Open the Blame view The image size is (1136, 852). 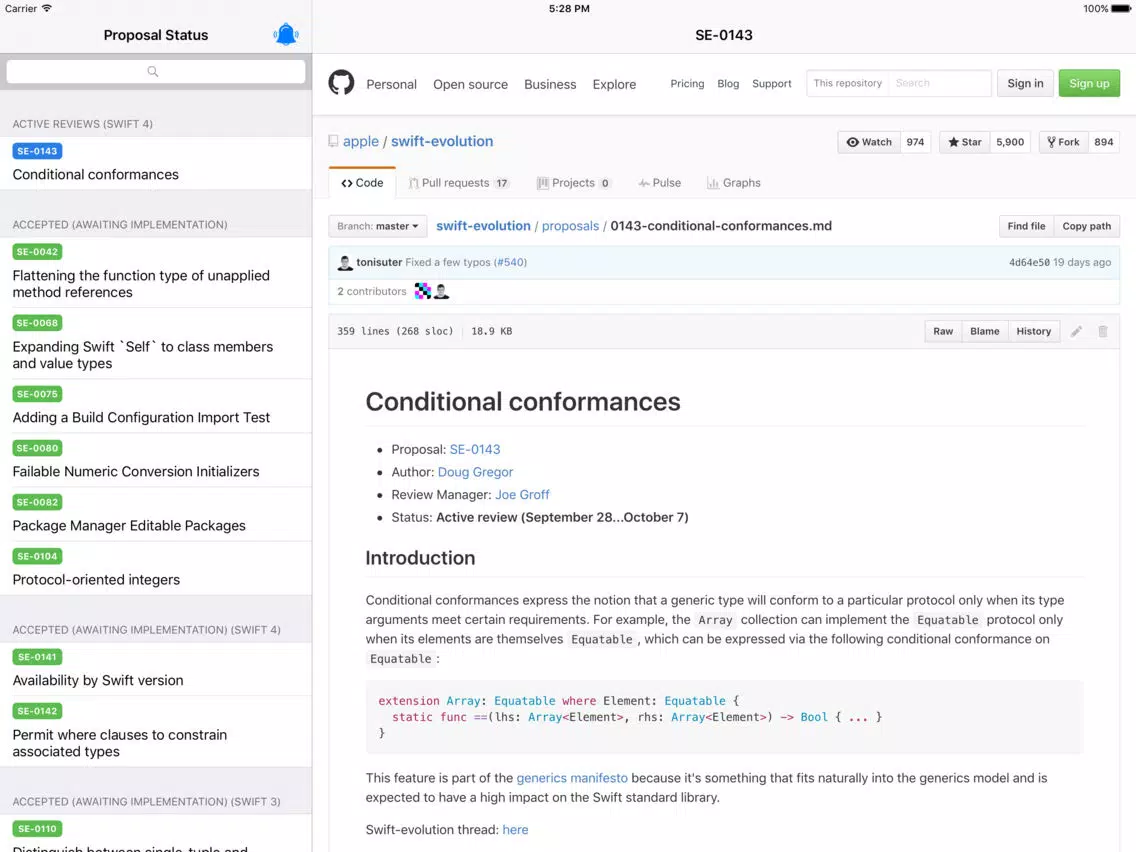984,331
